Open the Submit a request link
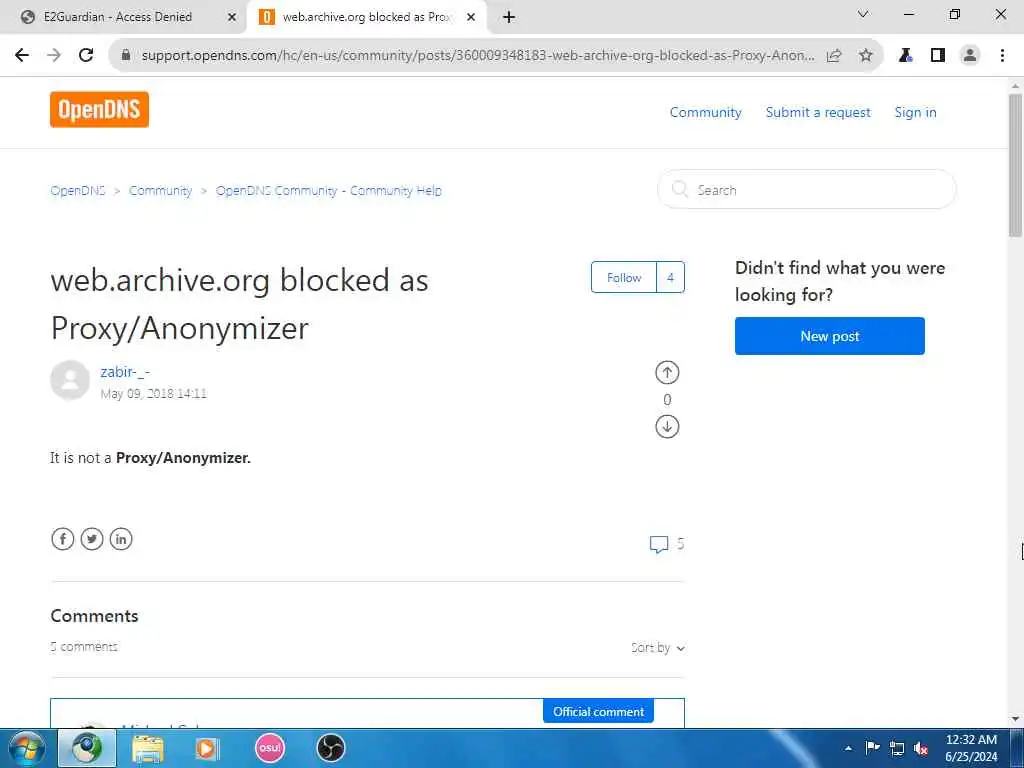Viewport: 1024px width, 768px height. tap(818, 112)
